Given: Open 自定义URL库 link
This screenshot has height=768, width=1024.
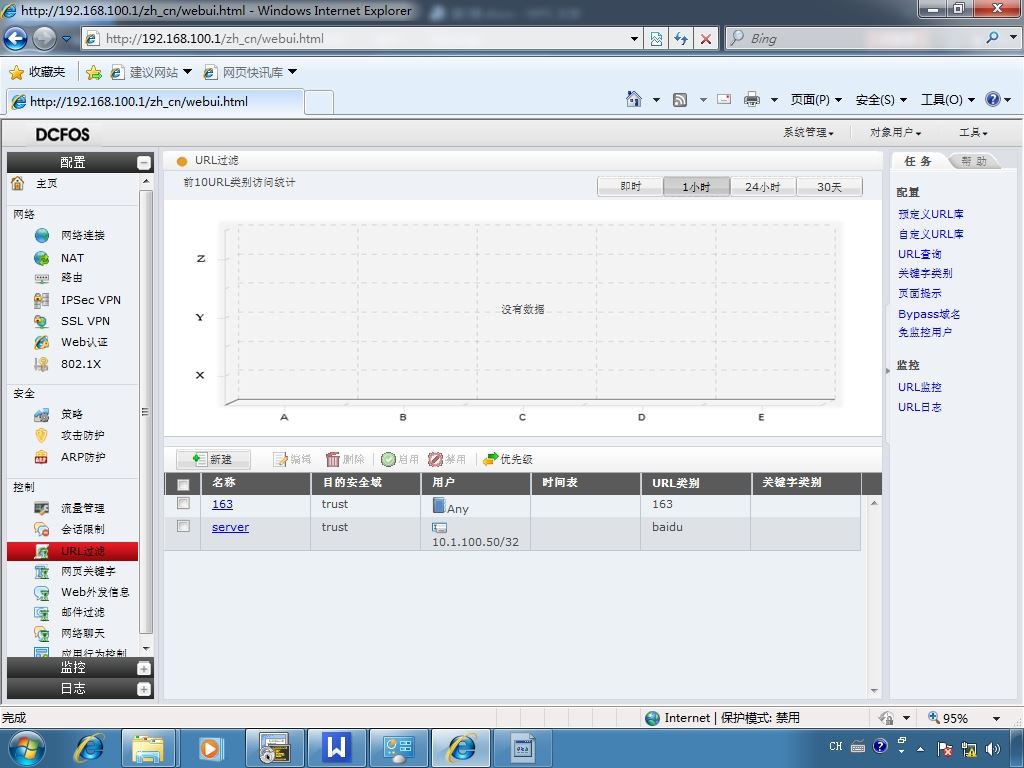Looking at the screenshot, I should (931, 234).
